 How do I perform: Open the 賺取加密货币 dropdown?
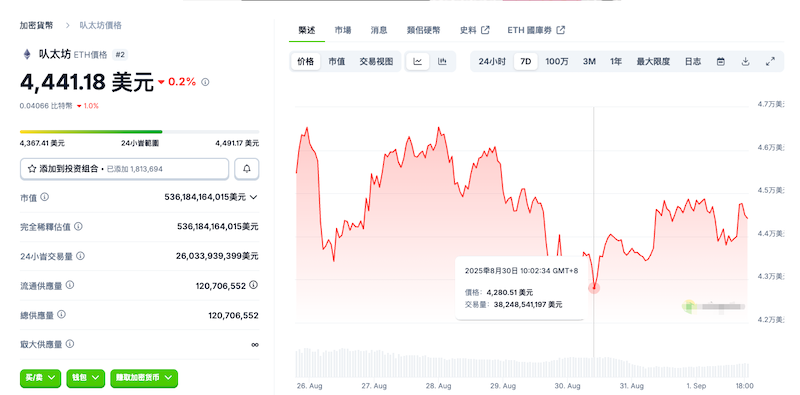[x=144, y=378]
